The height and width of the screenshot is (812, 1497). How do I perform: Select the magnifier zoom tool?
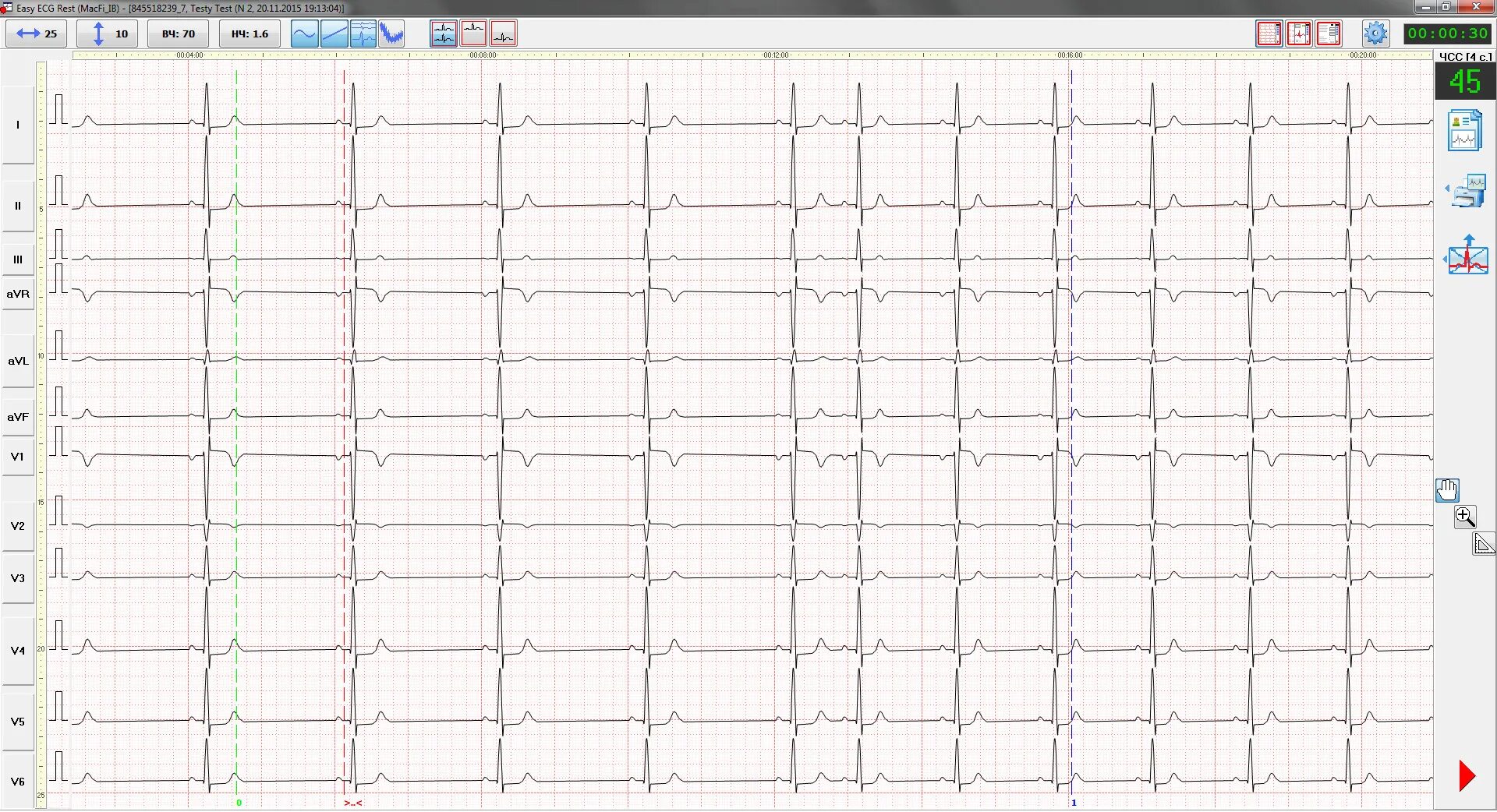(x=1465, y=517)
